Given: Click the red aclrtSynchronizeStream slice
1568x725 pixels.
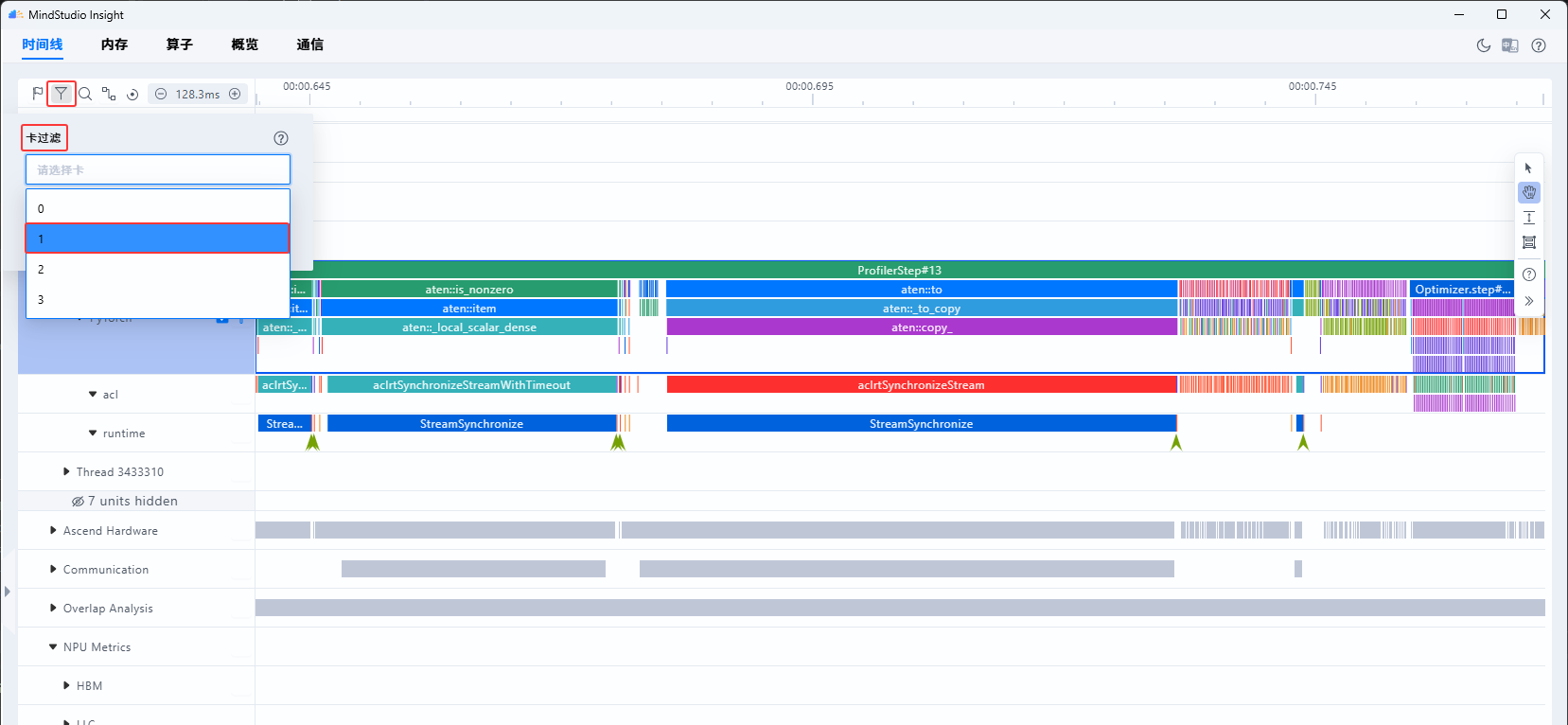Looking at the screenshot, I should [922, 385].
